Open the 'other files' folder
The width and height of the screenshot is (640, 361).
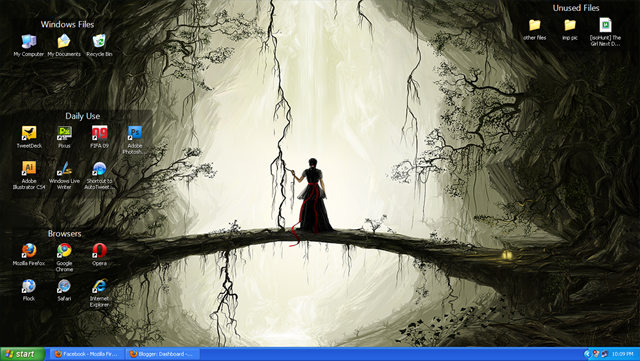point(535,29)
